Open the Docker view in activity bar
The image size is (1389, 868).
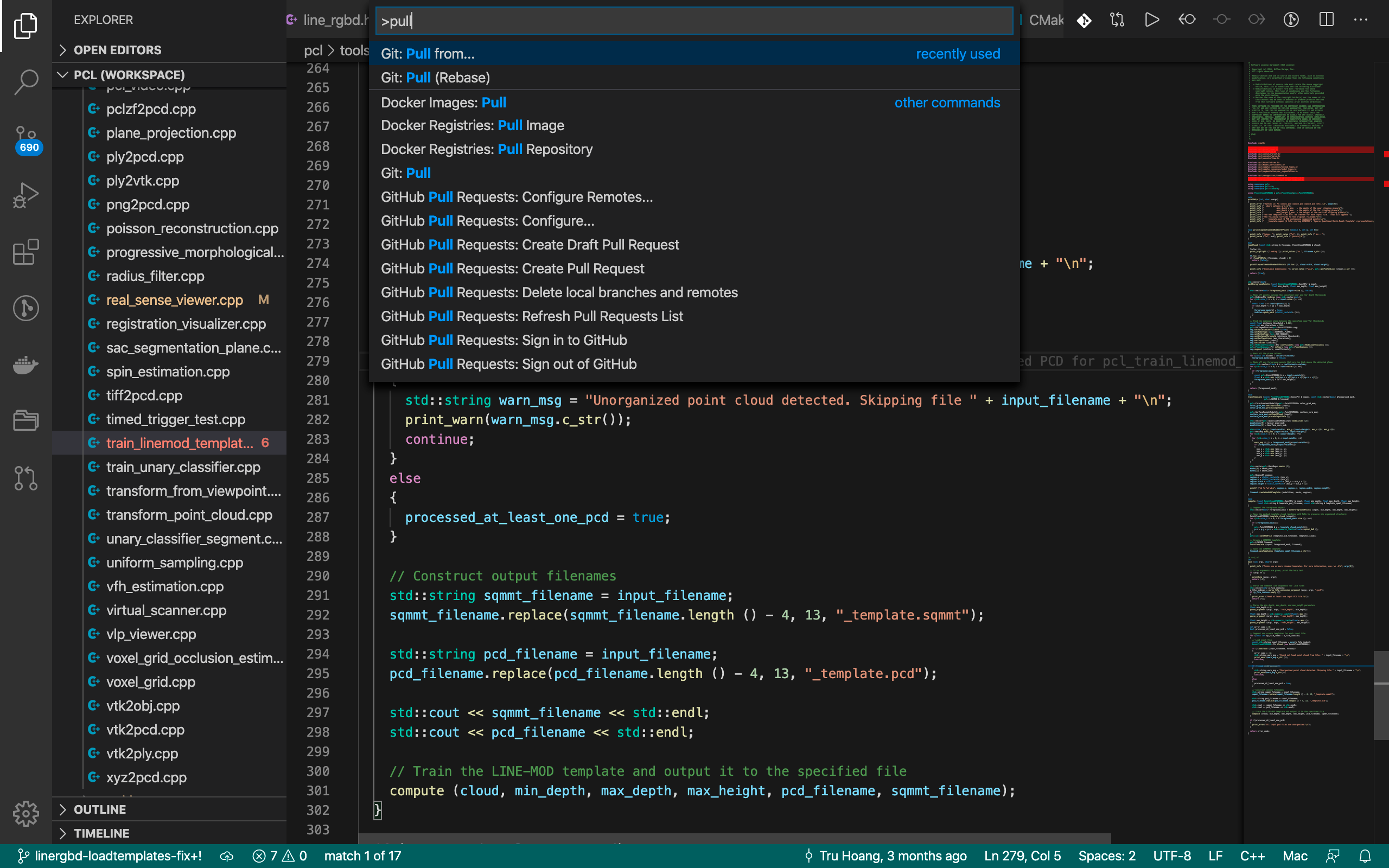coord(26,365)
